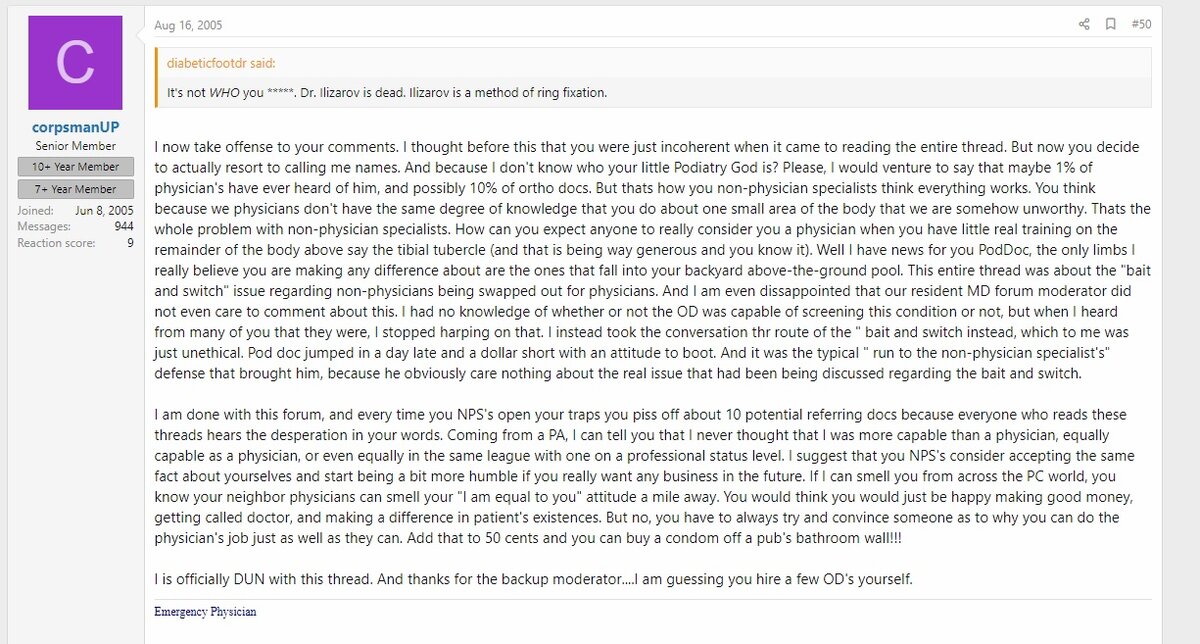This screenshot has width=1200, height=644.
Task: Open corpsmanUP's profile from username
Action: [75, 128]
